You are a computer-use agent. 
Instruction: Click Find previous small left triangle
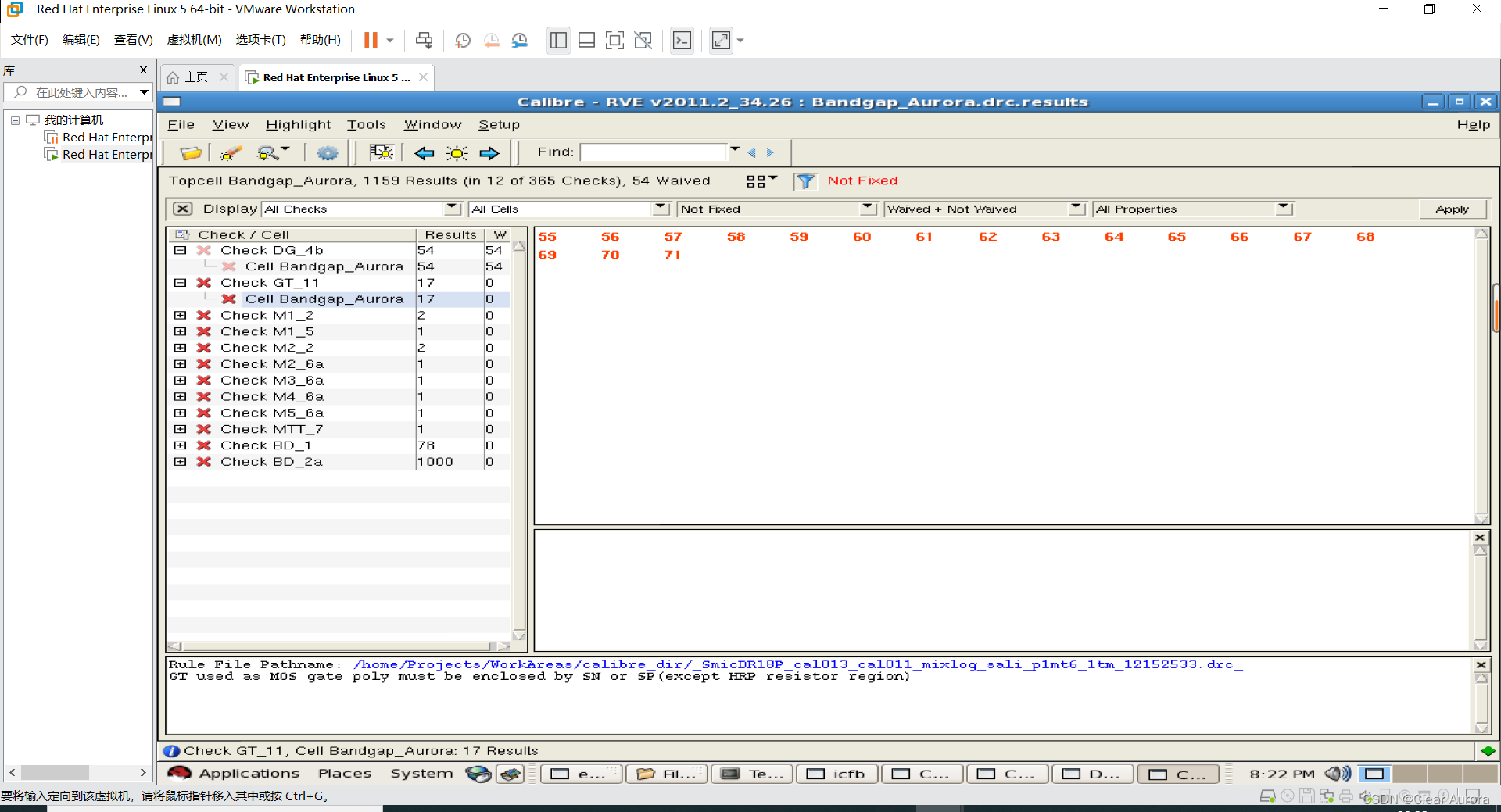pos(752,153)
